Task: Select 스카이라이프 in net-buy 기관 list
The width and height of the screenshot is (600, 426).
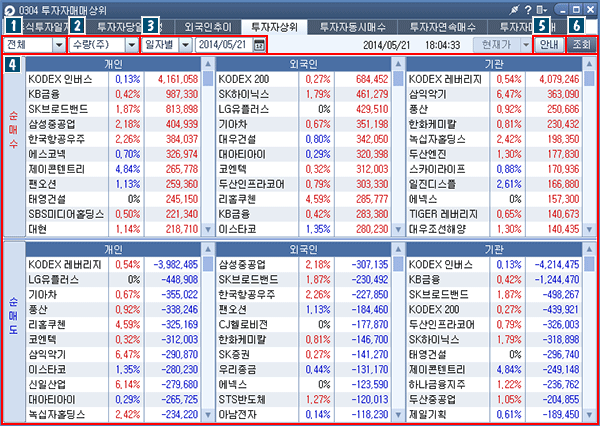Action: pos(494,169)
